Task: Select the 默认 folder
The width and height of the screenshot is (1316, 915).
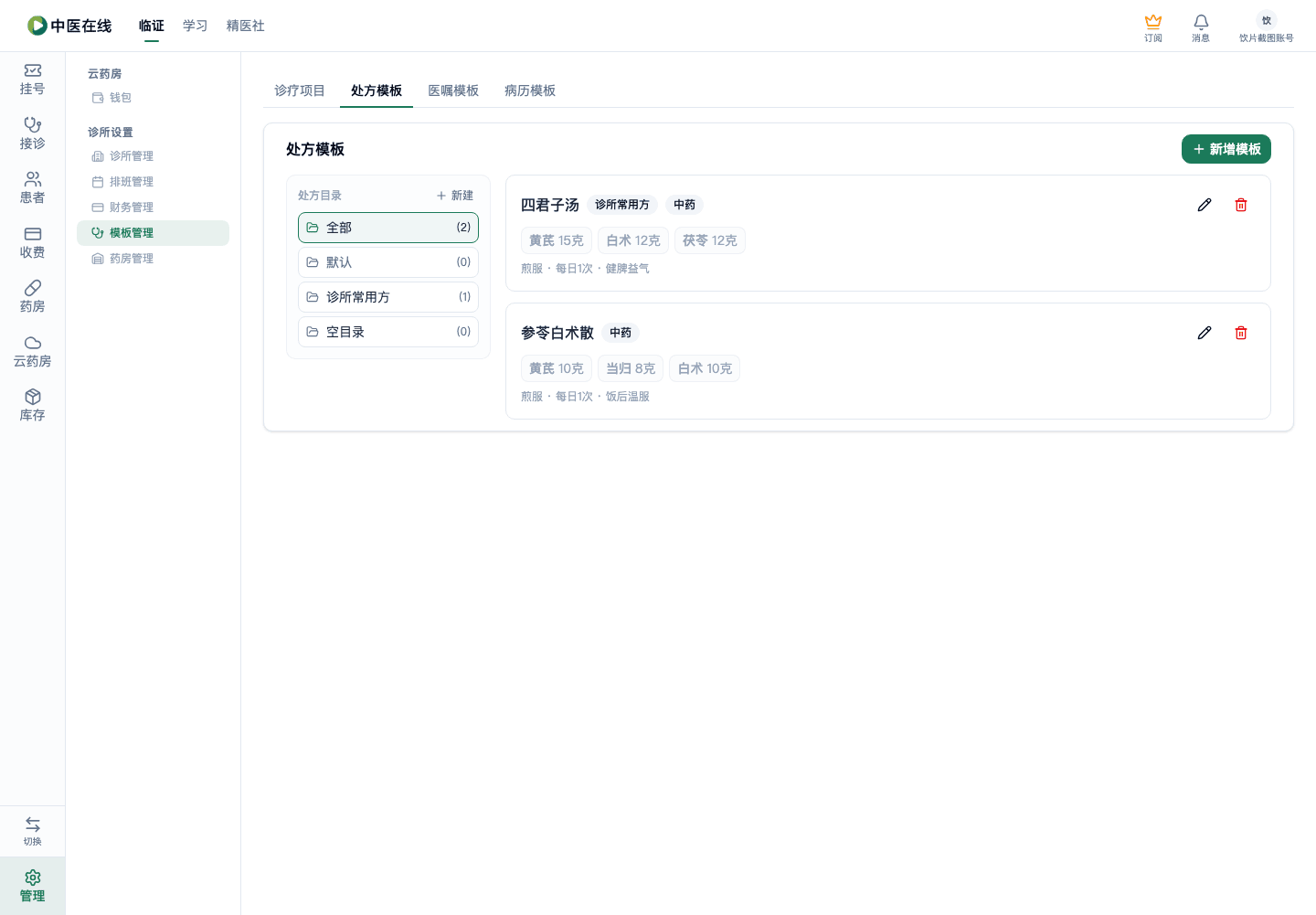Action: (388, 262)
